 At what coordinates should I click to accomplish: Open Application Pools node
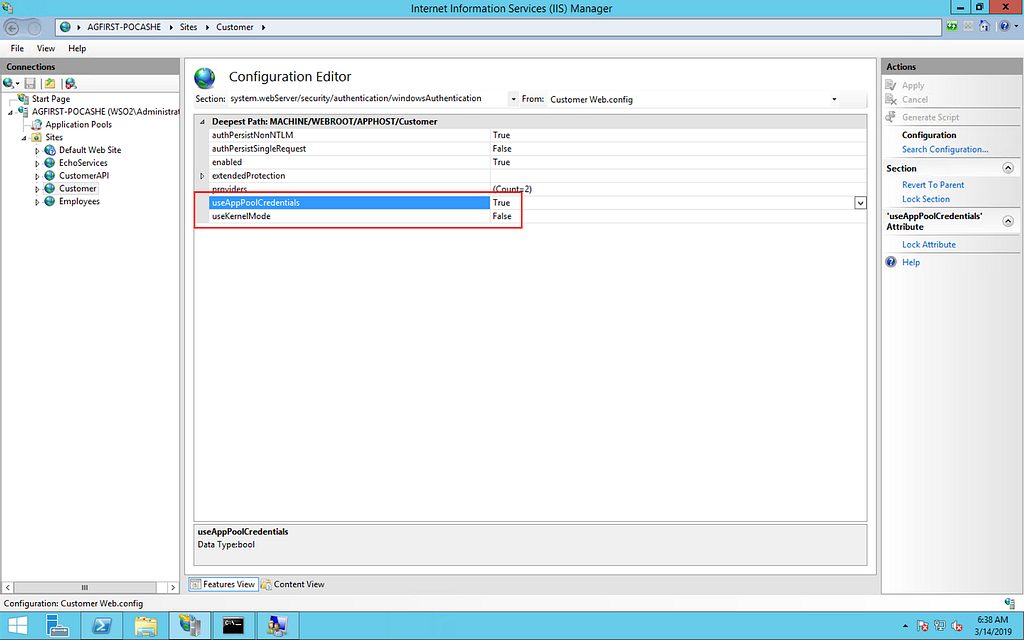coord(78,125)
